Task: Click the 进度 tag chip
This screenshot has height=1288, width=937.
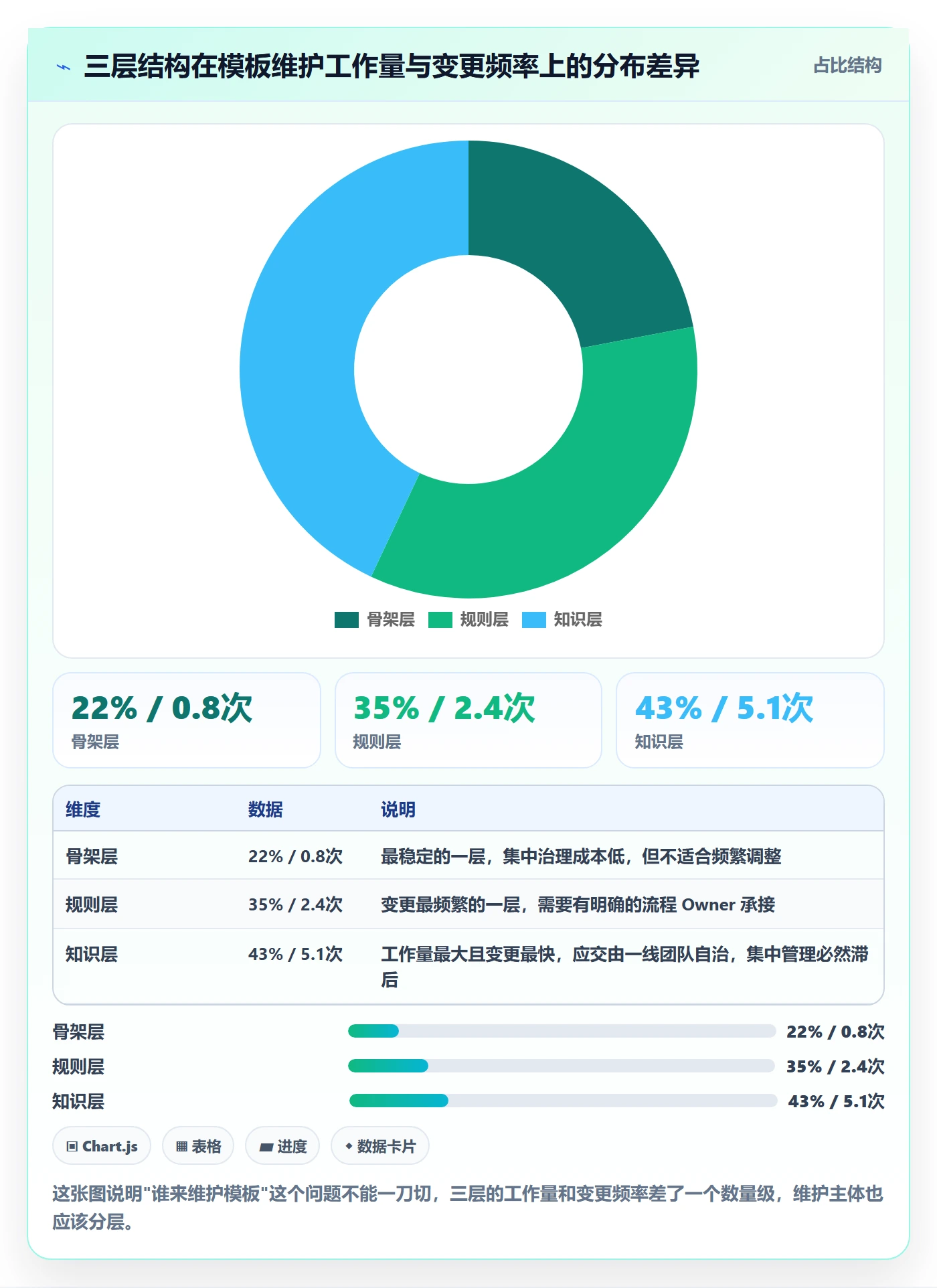Action: click(x=282, y=1146)
